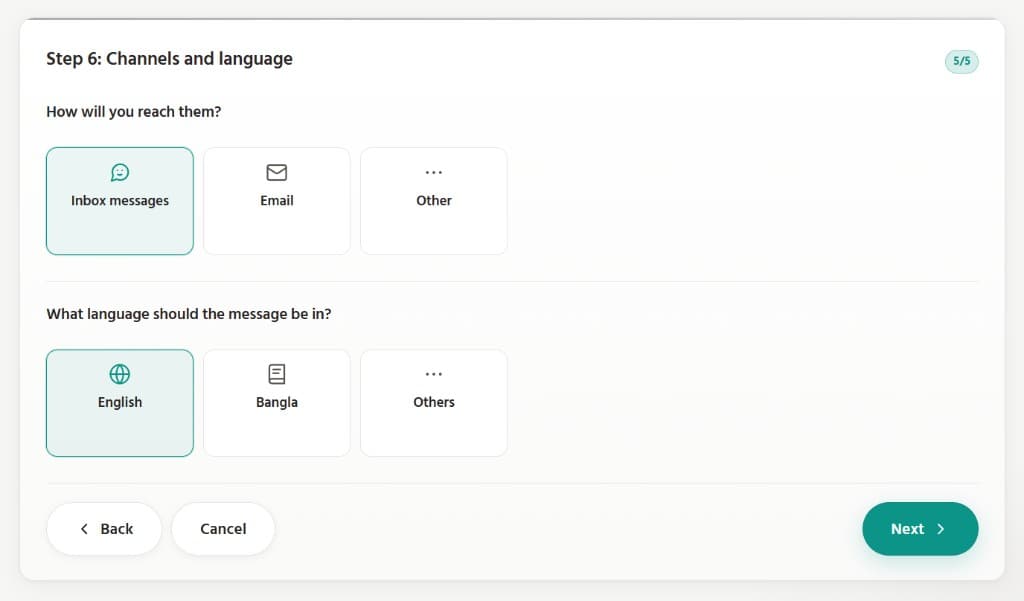Choose Email as the reach channel

277,201
